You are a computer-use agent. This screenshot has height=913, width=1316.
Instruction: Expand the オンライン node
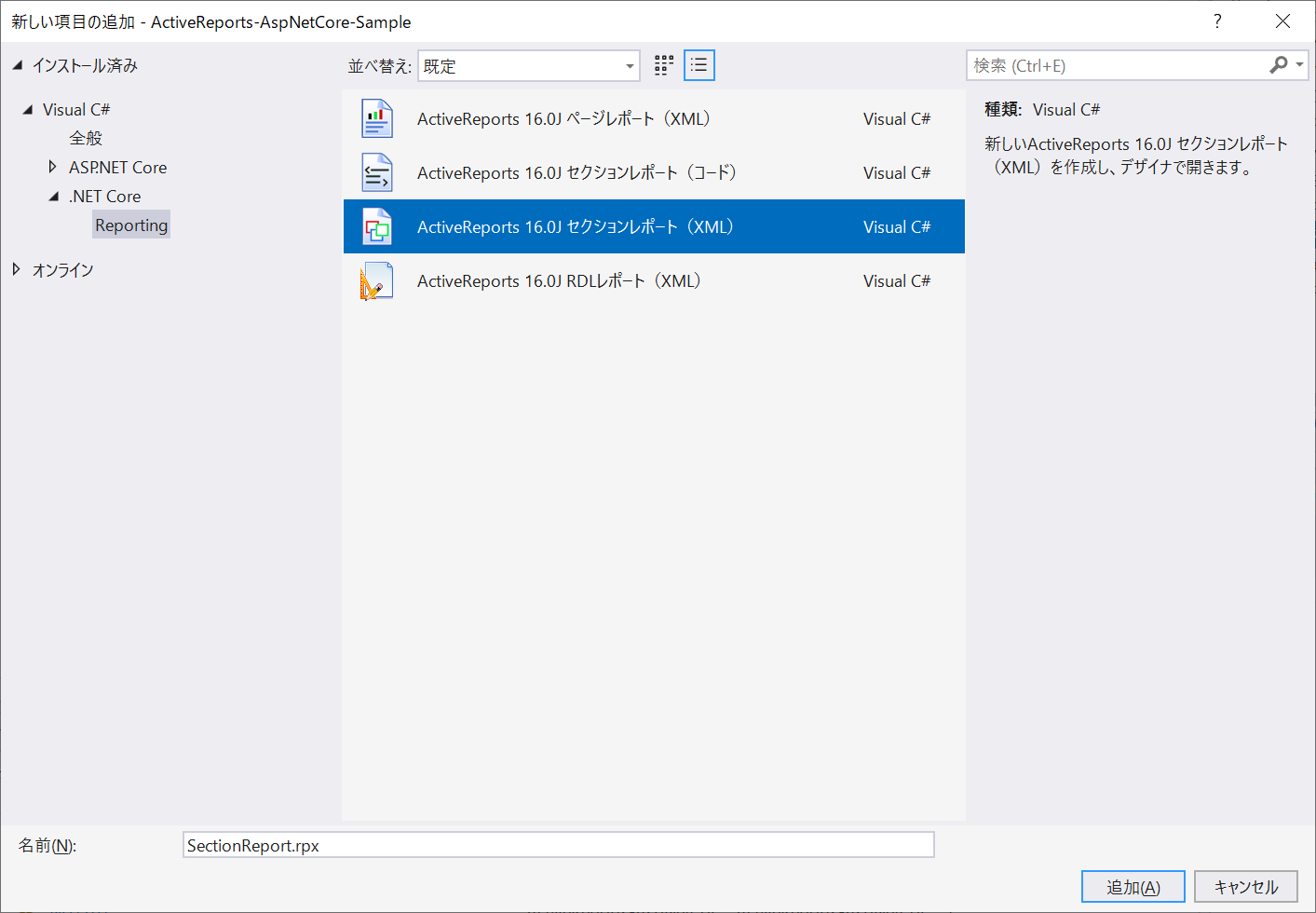[17, 269]
